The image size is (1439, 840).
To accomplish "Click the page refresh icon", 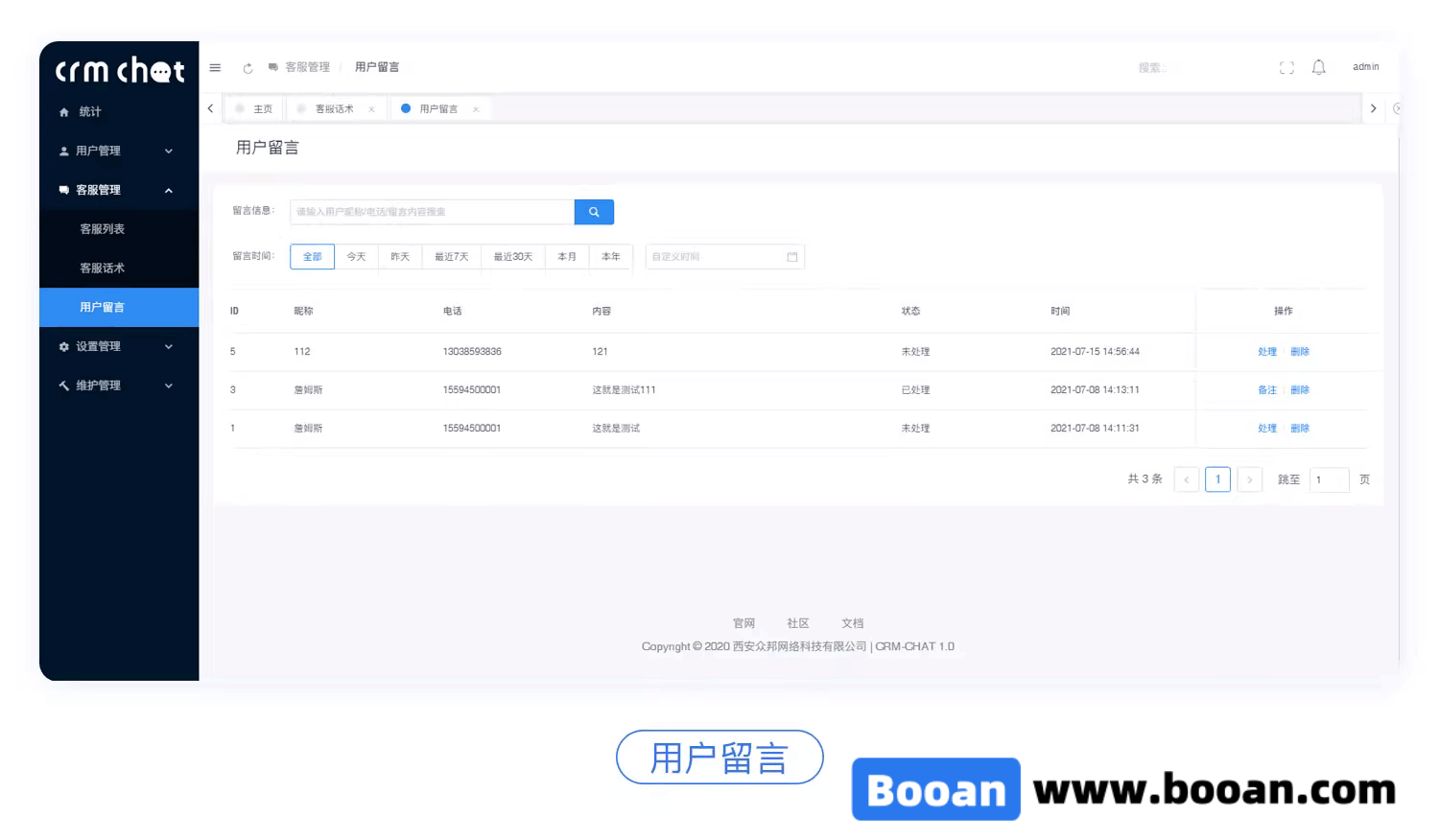I will tap(248, 67).
